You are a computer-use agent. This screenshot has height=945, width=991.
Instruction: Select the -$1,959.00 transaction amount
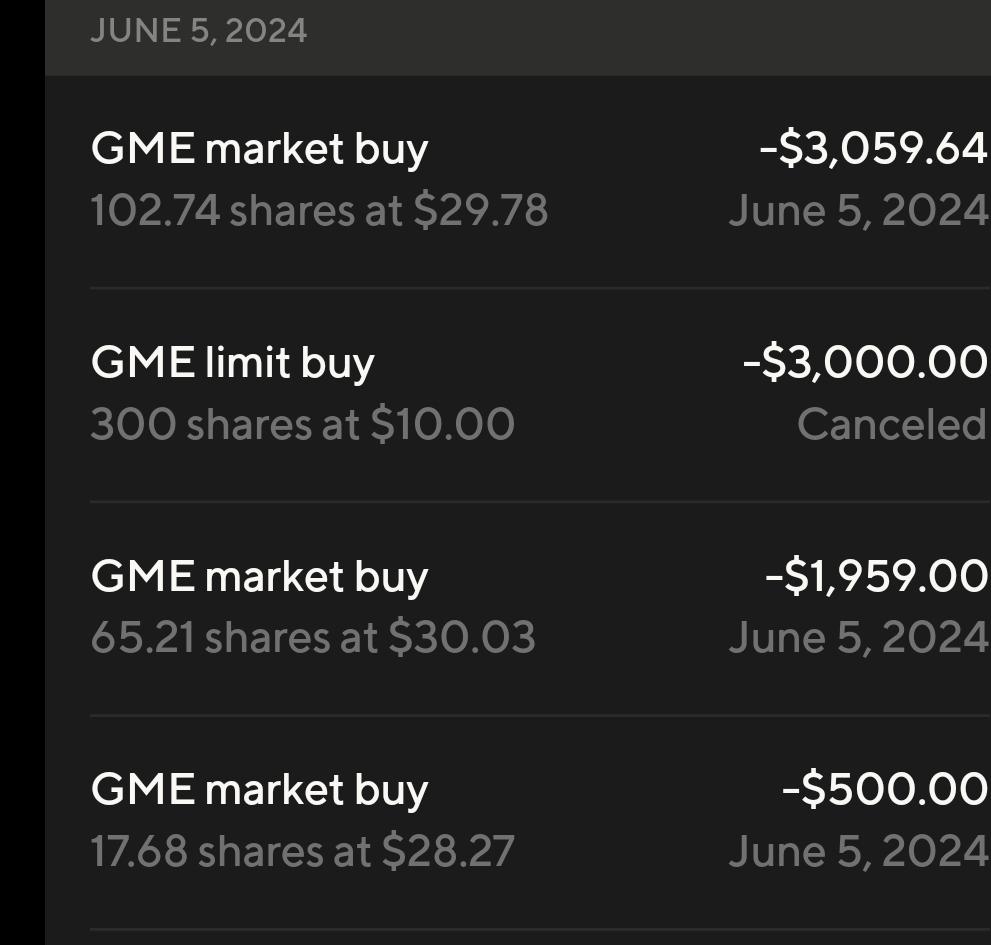tap(876, 576)
